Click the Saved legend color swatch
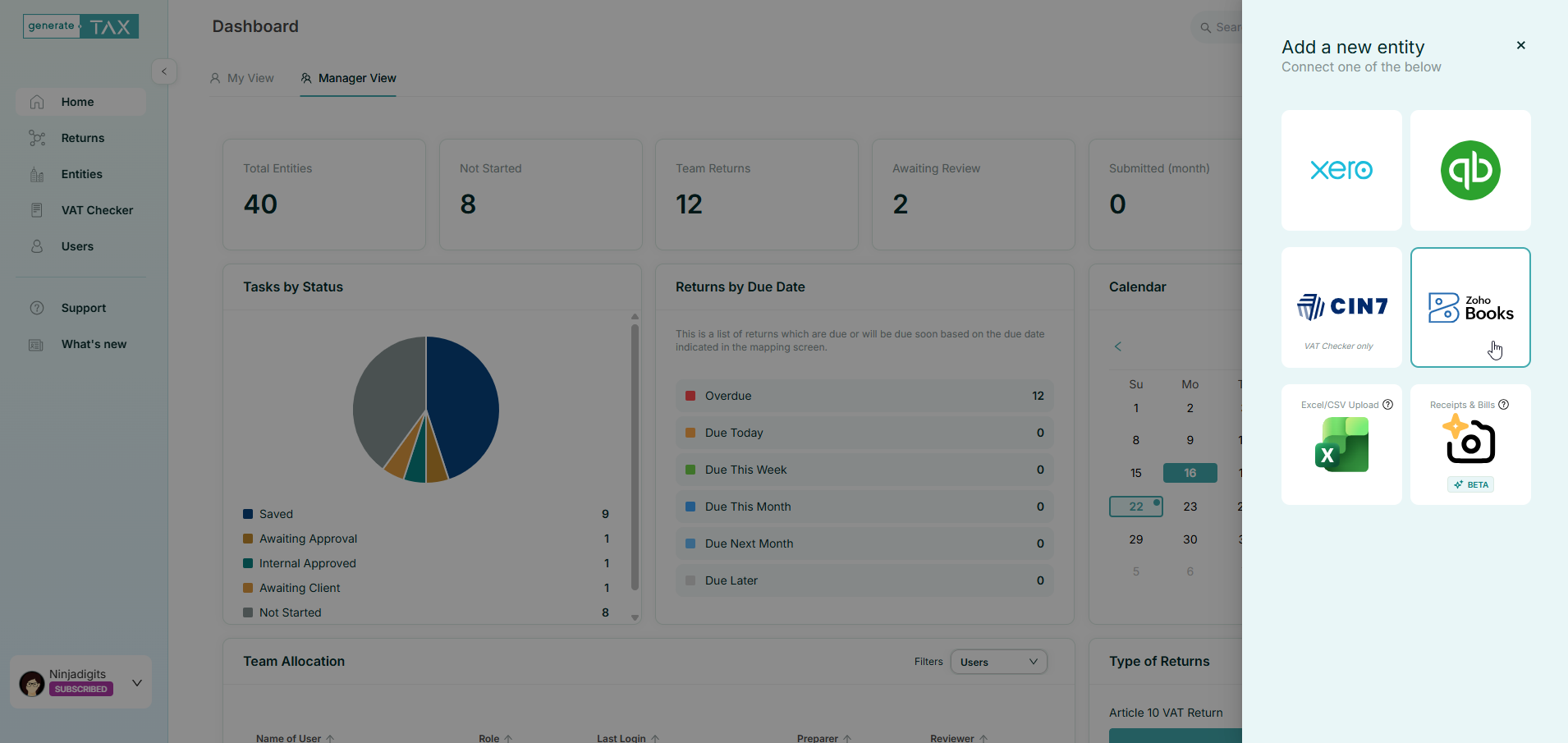 (248, 514)
